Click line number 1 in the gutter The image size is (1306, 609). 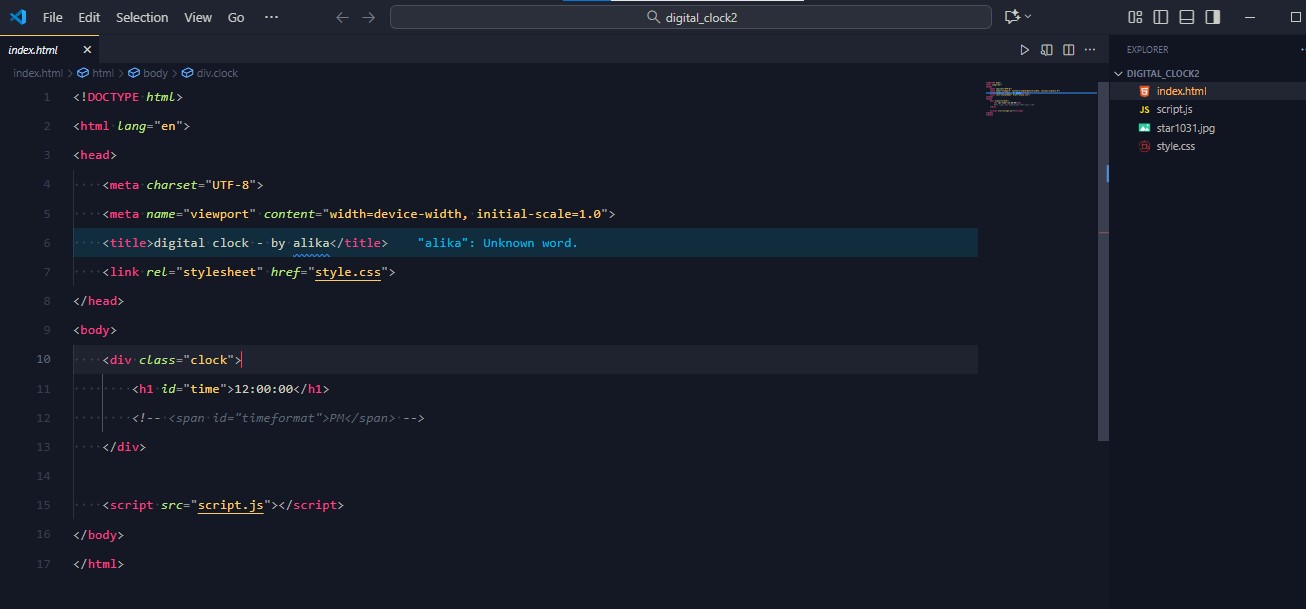click(46, 97)
